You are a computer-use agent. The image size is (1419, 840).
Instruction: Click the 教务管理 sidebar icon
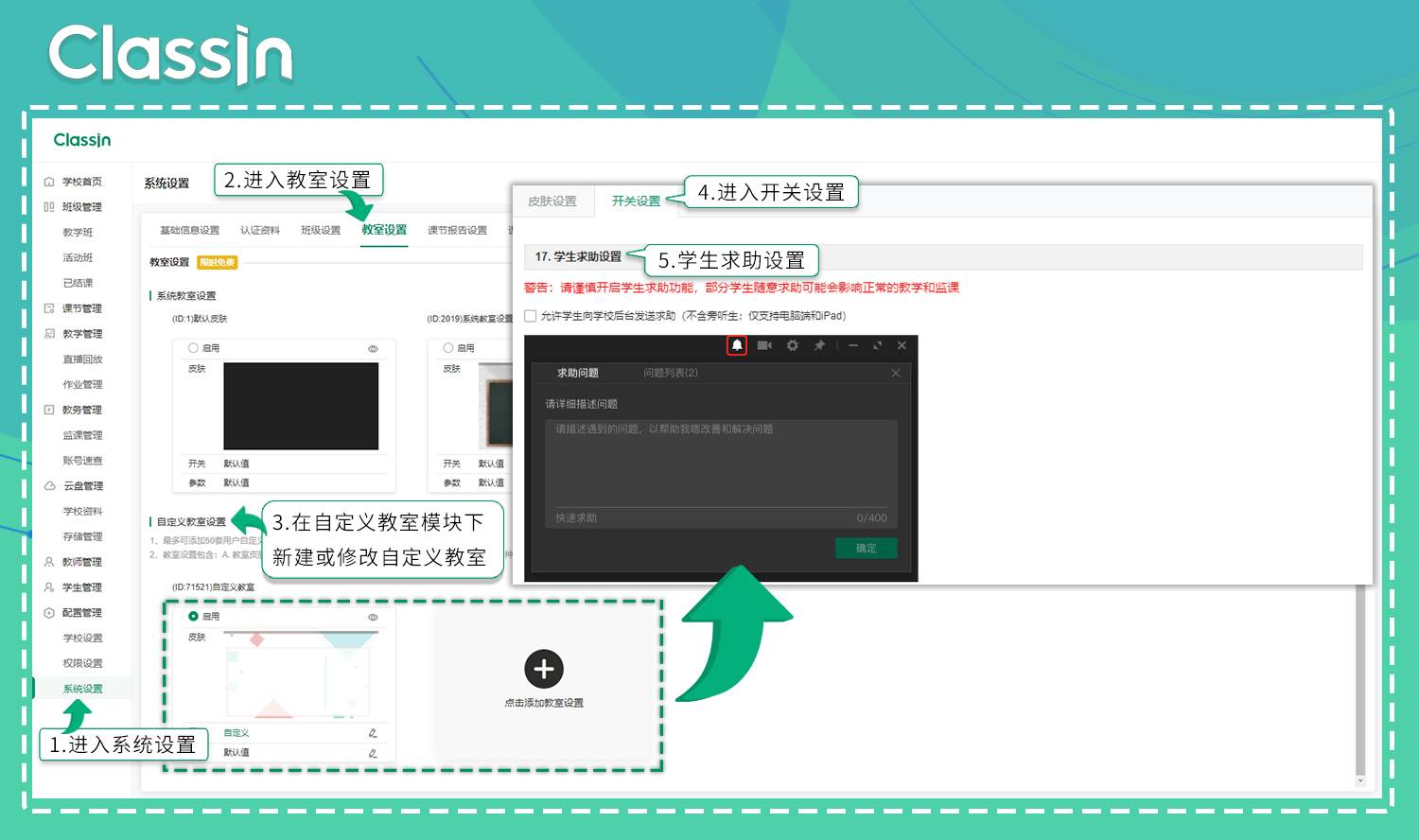pyautogui.click(x=49, y=410)
